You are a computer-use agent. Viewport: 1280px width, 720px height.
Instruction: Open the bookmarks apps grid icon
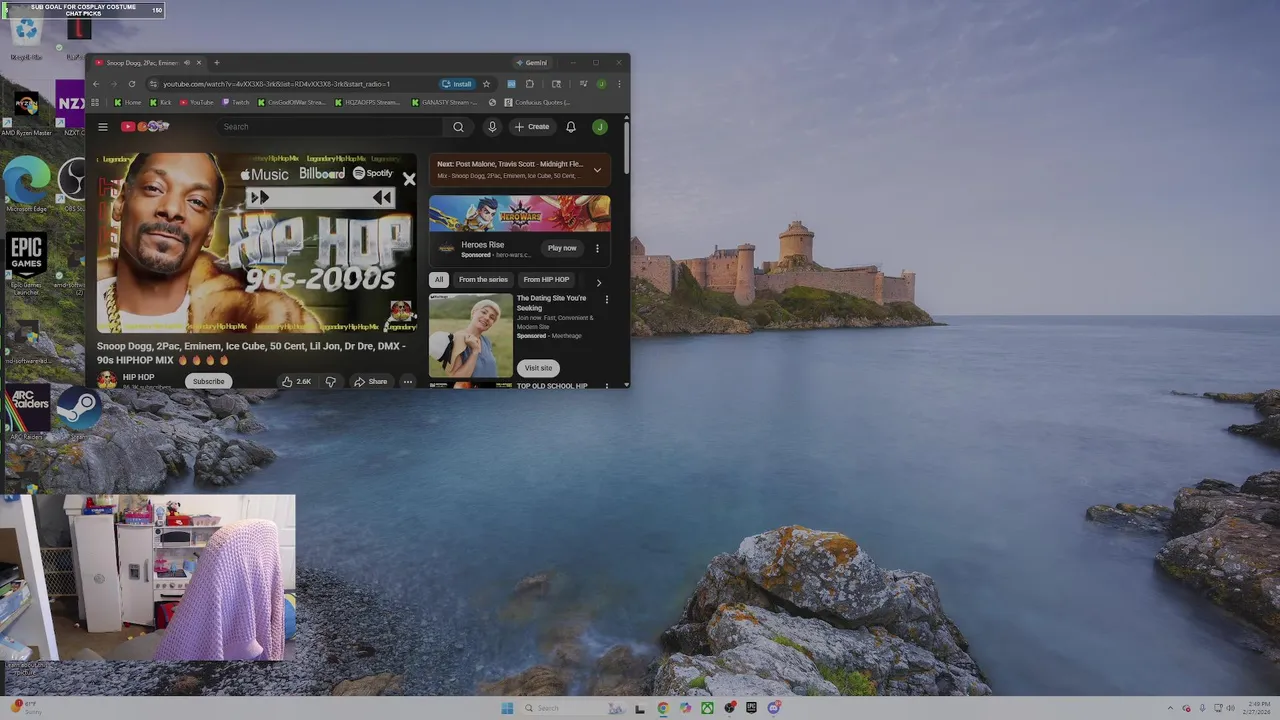(95, 102)
